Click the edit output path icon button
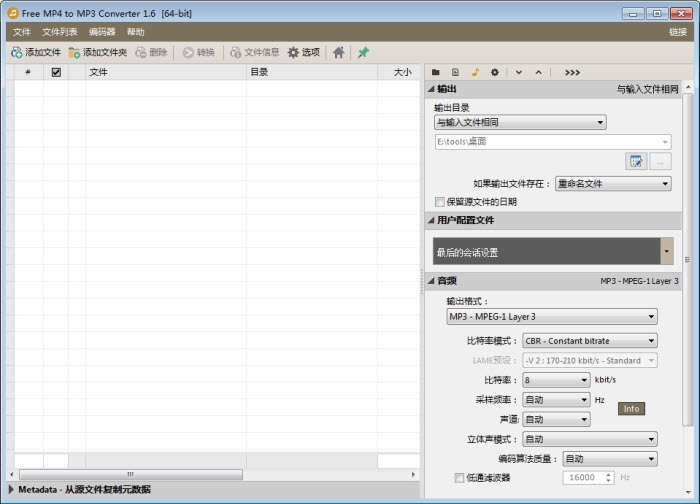Screen dimensions: 700x504 tap(636, 161)
